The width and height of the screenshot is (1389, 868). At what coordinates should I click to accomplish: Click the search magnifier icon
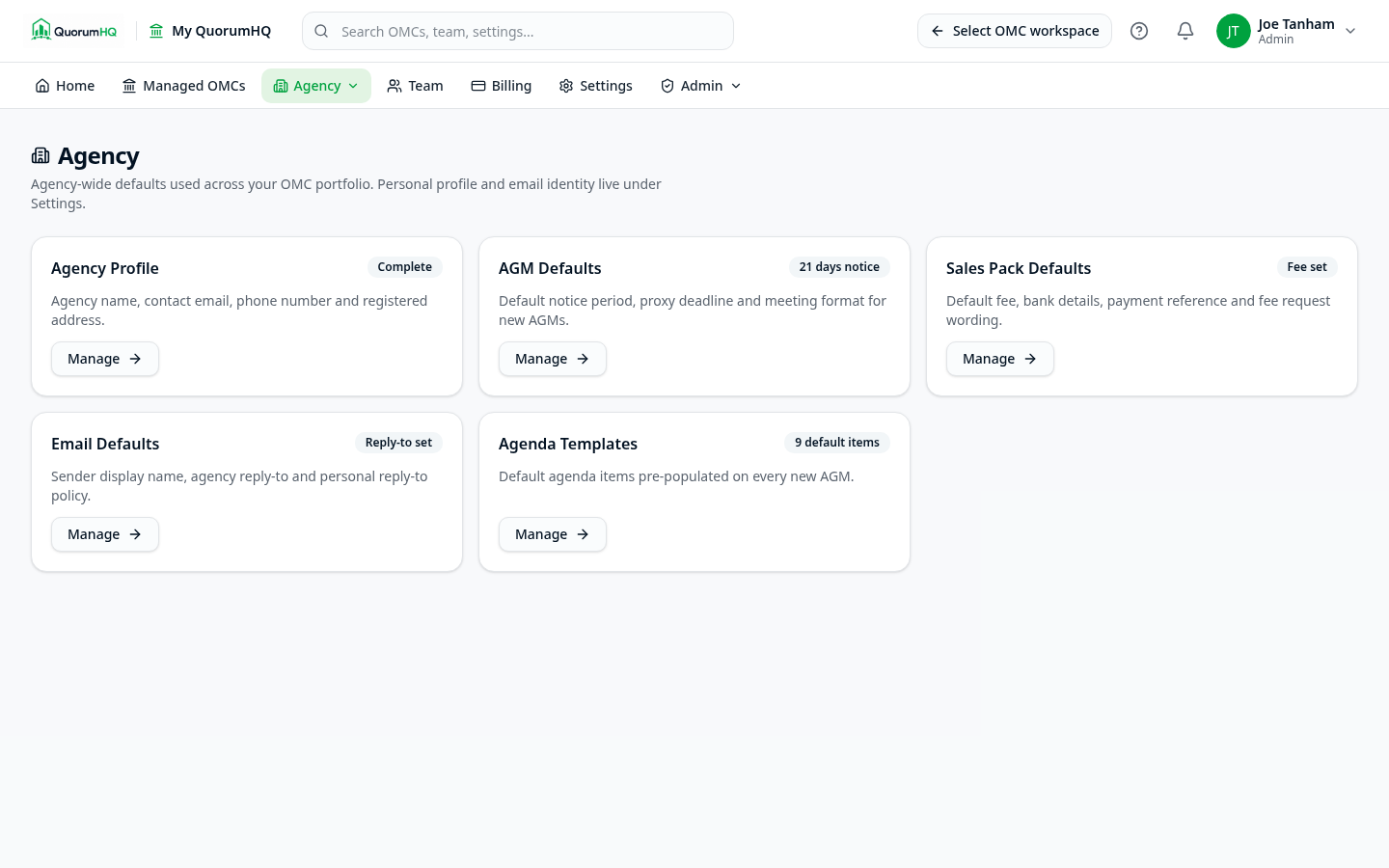point(321,31)
